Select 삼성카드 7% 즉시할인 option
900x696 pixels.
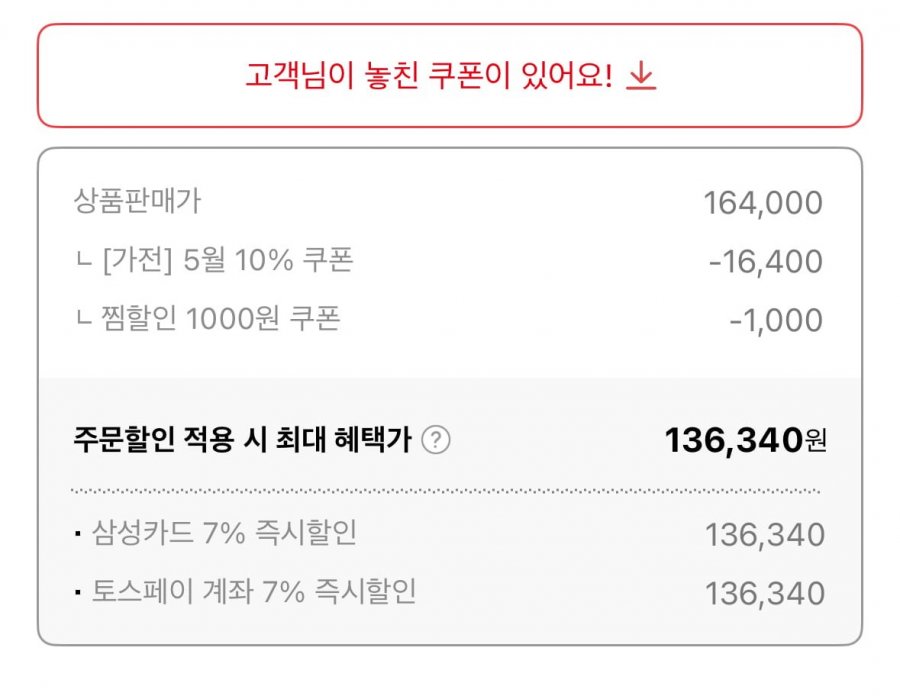(224, 532)
